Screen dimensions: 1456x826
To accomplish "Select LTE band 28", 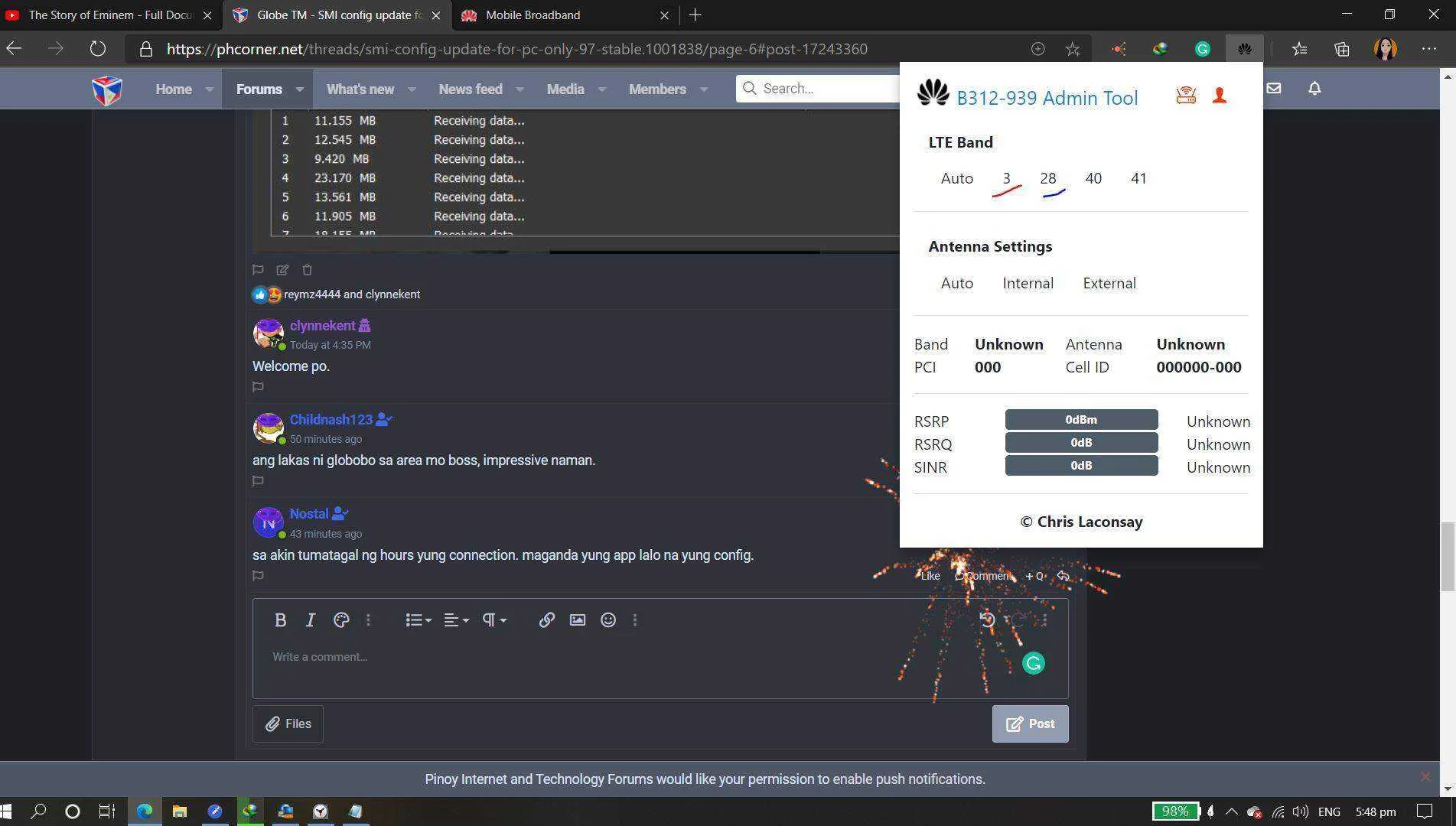I will (1048, 178).
